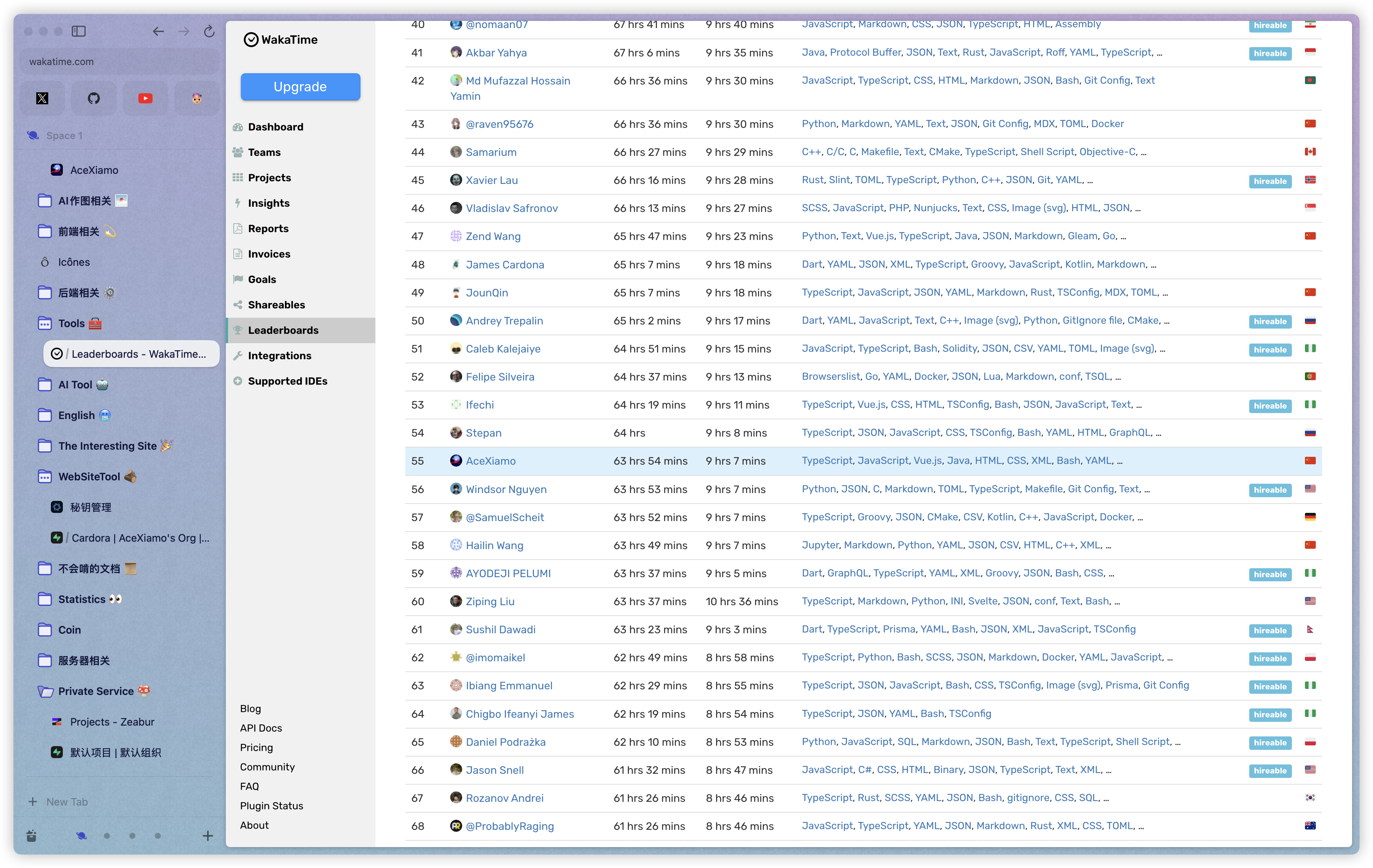Open the Reports menu item
The image size is (1373, 868).
(x=268, y=228)
